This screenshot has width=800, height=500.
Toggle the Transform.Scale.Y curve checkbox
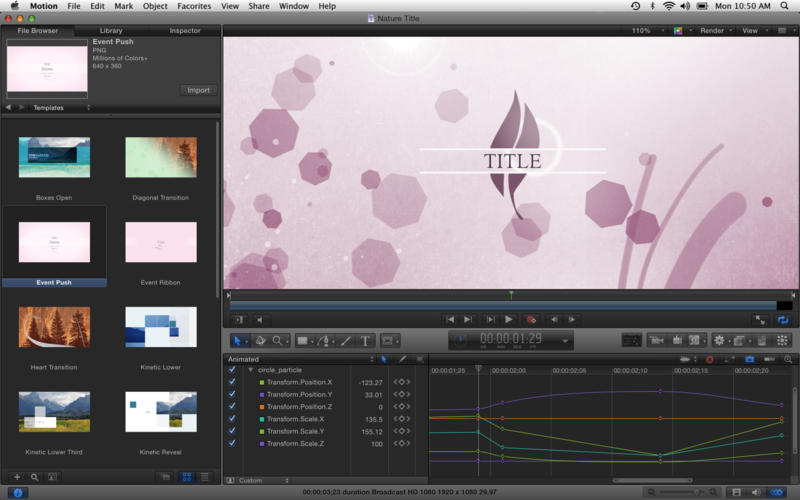(x=232, y=431)
